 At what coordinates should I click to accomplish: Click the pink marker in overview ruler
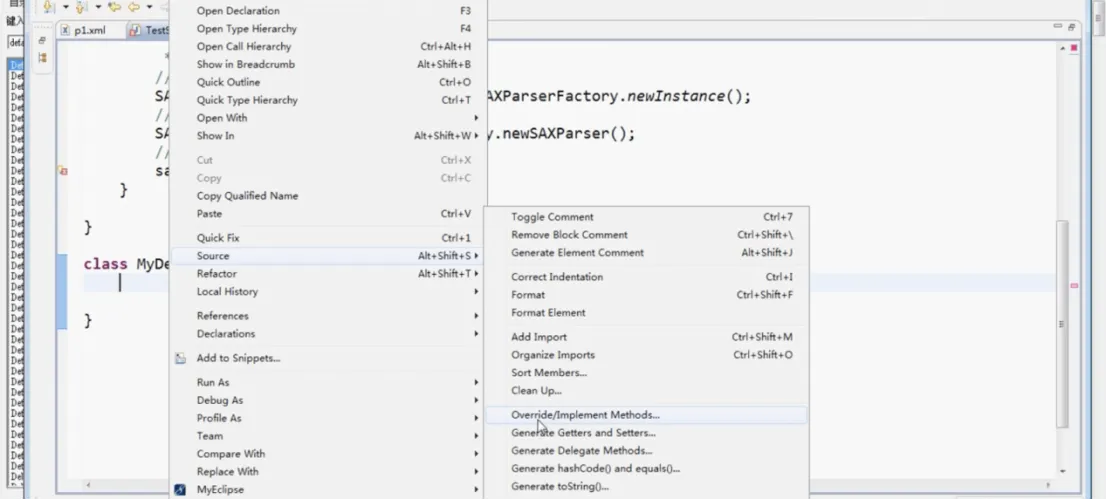[x=1074, y=286]
